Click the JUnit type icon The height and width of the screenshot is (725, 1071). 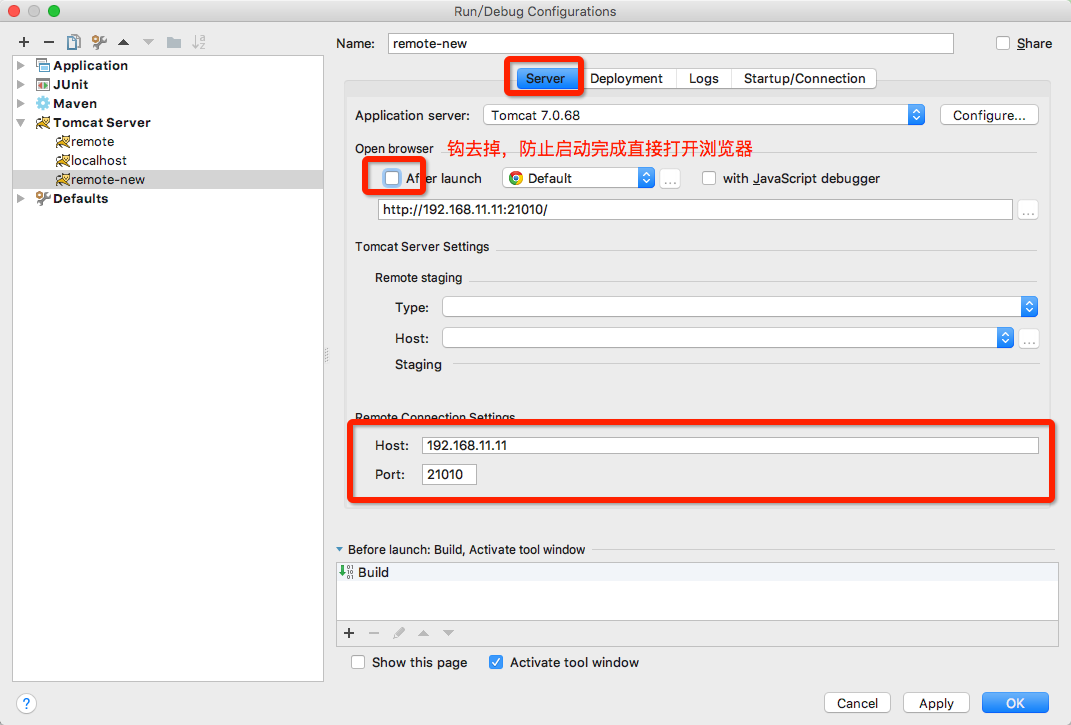43,85
